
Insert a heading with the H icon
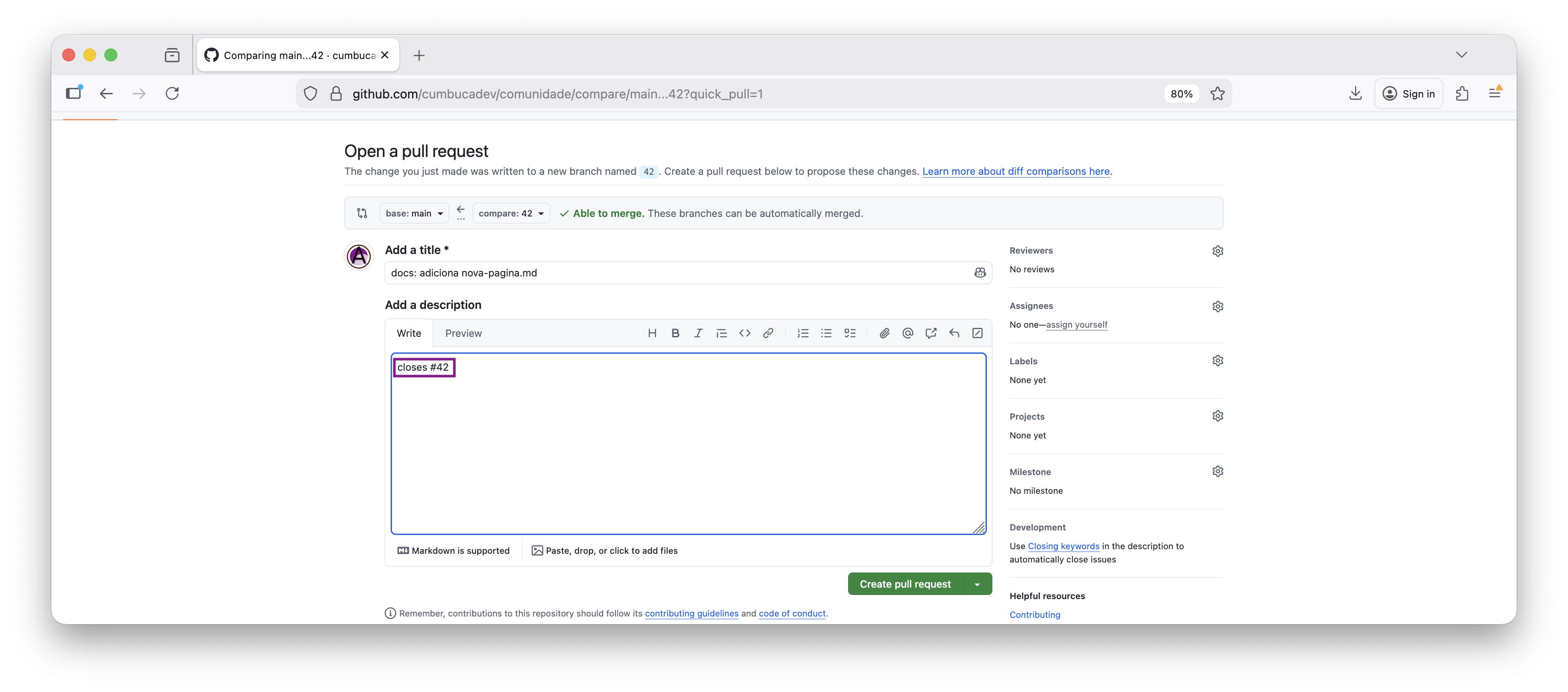click(x=652, y=333)
